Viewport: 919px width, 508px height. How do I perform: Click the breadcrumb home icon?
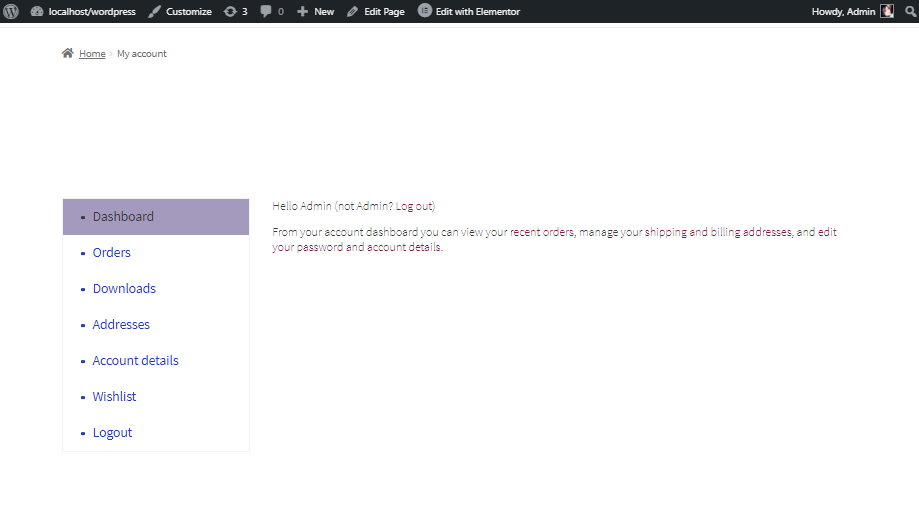coord(68,53)
